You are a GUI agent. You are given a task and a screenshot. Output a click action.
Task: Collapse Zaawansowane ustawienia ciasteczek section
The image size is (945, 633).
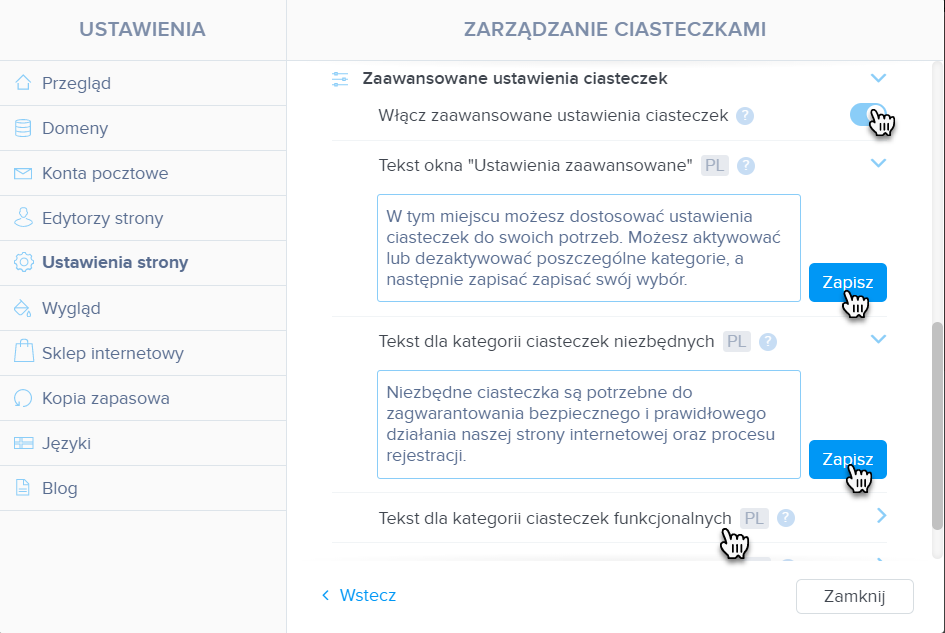878,78
